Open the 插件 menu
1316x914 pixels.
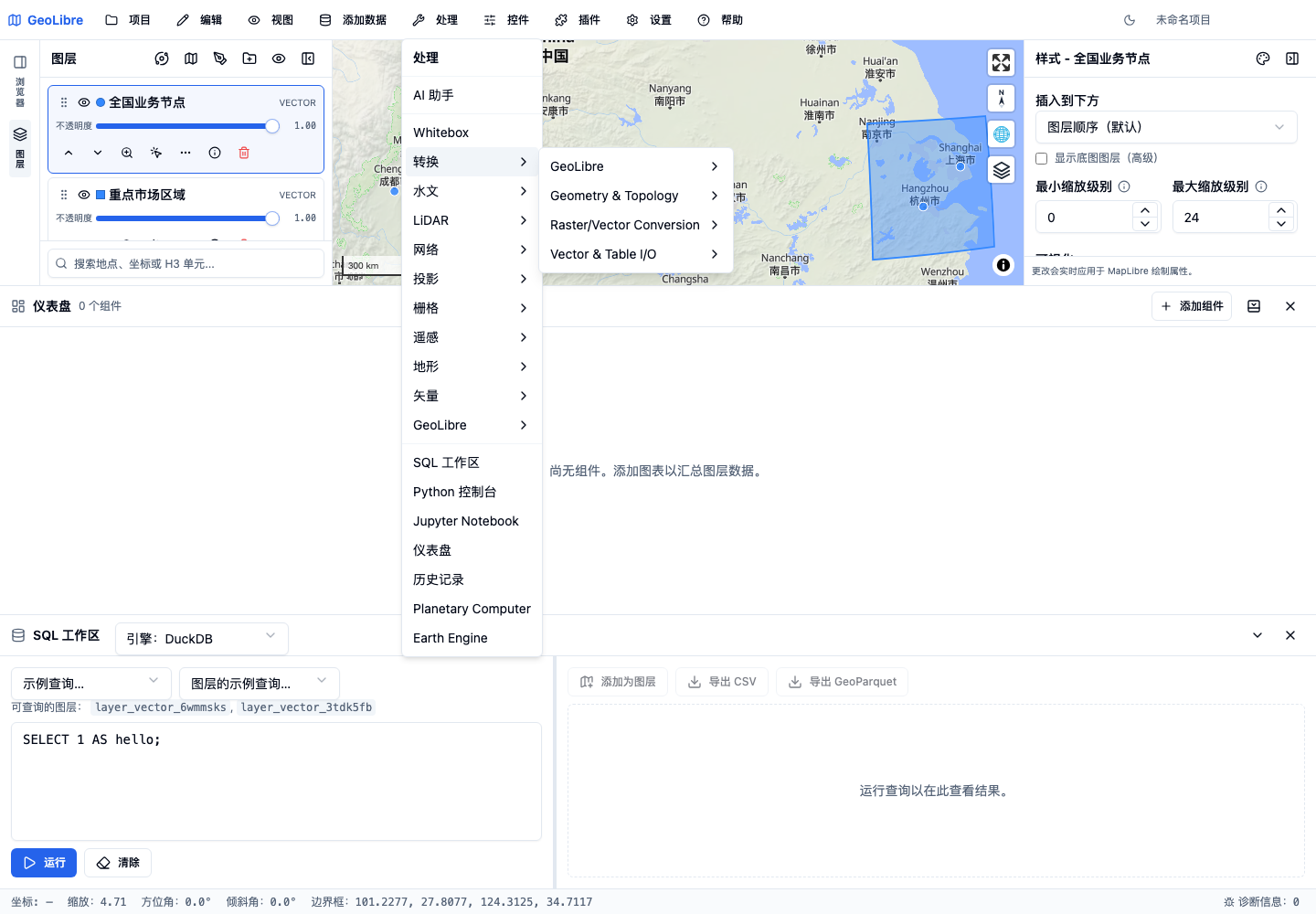(578, 20)
